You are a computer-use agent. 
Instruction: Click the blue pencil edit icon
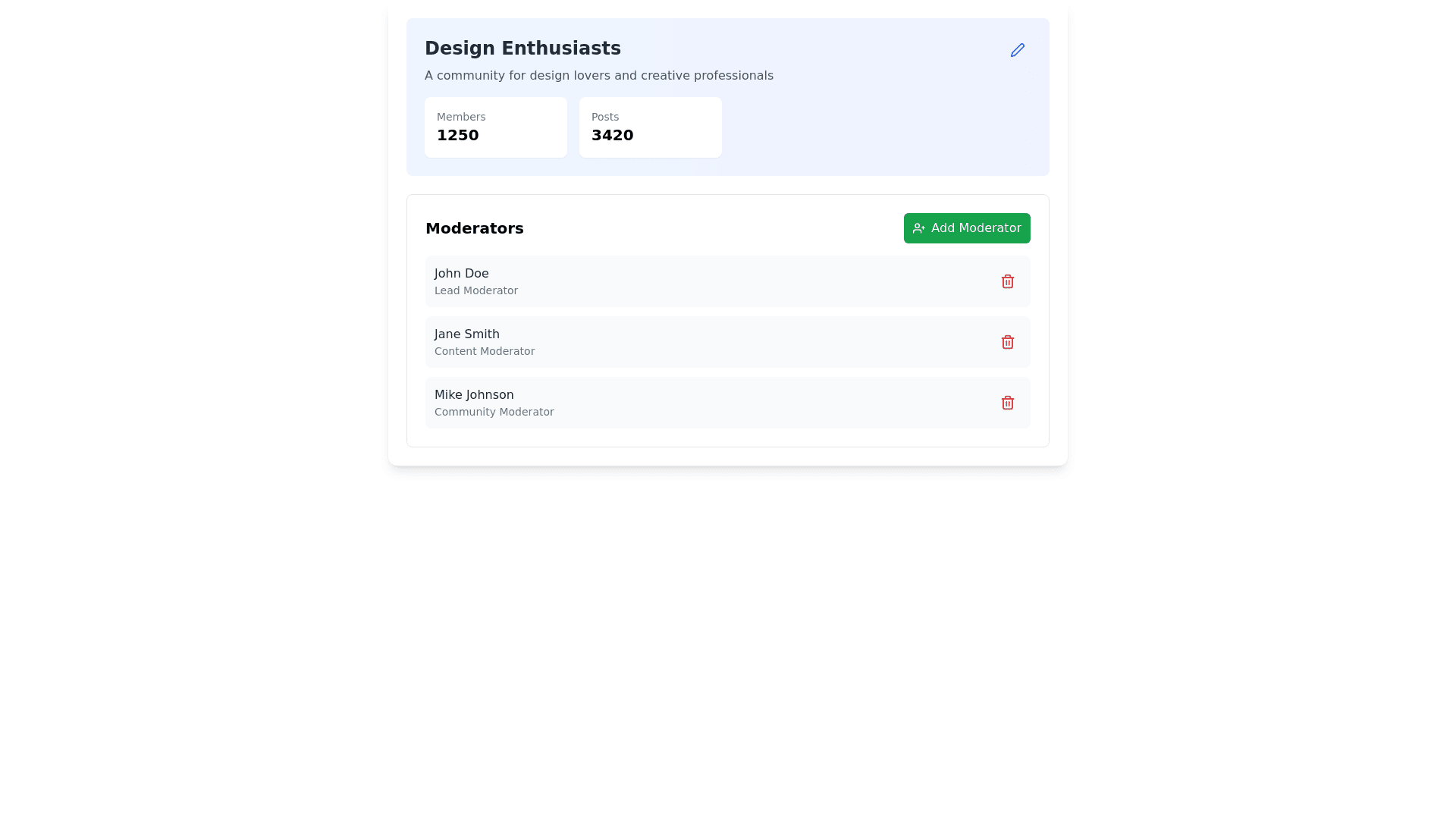(x=1017, y=50)
